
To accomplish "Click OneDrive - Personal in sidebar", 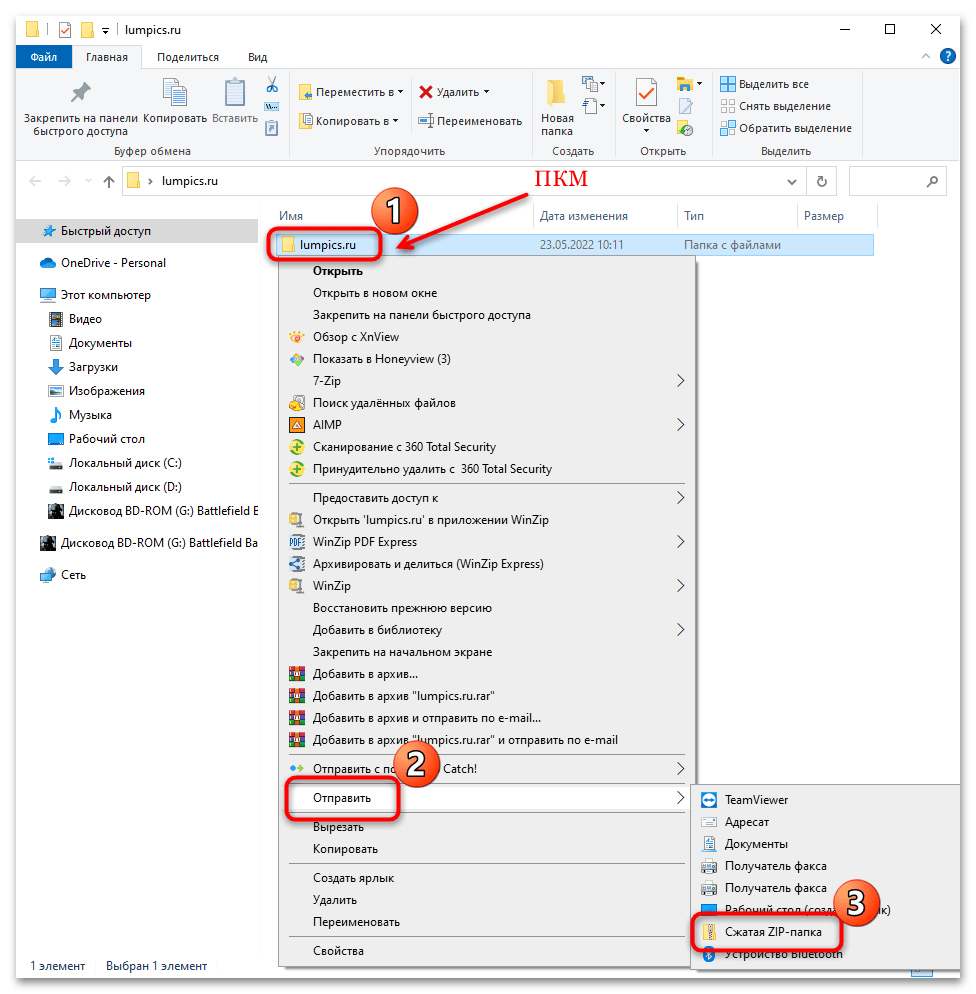I will coord(113,263).
